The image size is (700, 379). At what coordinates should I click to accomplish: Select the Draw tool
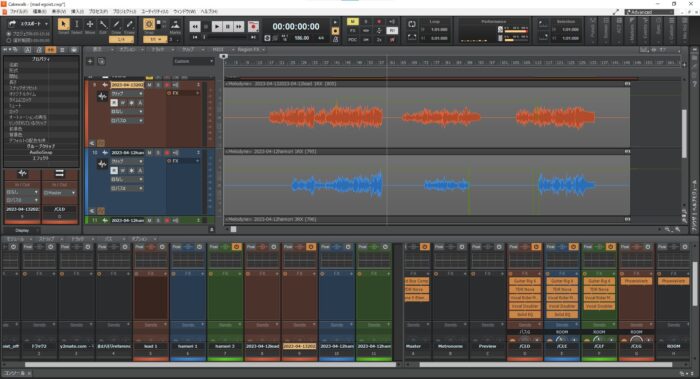(x=117, y=25)
